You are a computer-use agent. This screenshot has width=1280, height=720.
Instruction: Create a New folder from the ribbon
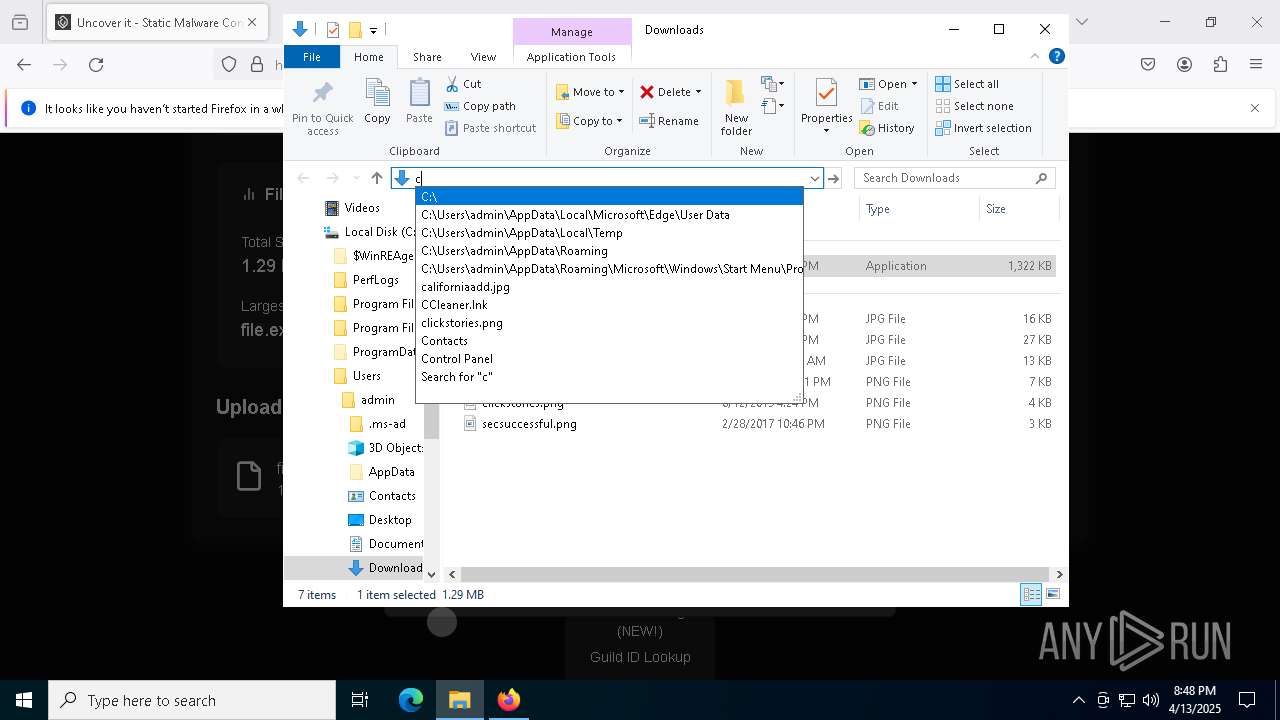pyautogui.click(x=736, y=107)
